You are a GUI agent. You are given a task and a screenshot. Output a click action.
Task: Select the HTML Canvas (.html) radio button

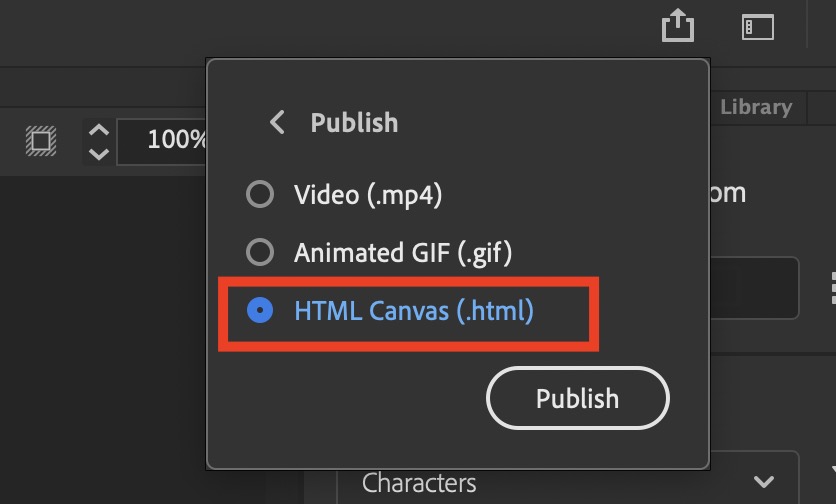tap(260, 310)
